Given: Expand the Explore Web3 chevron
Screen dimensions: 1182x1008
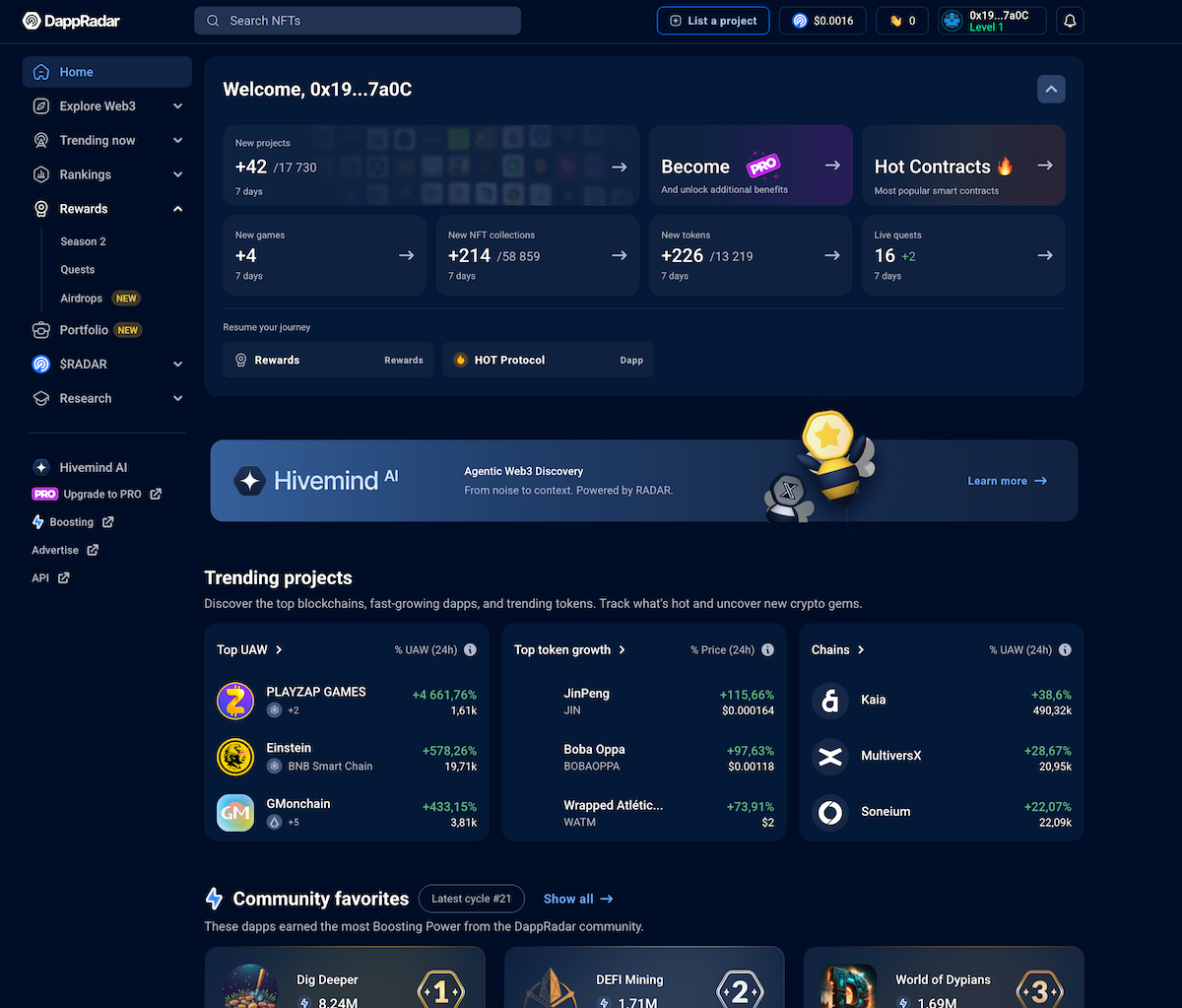Looking at the screenshot, I should tap(178, 106).
